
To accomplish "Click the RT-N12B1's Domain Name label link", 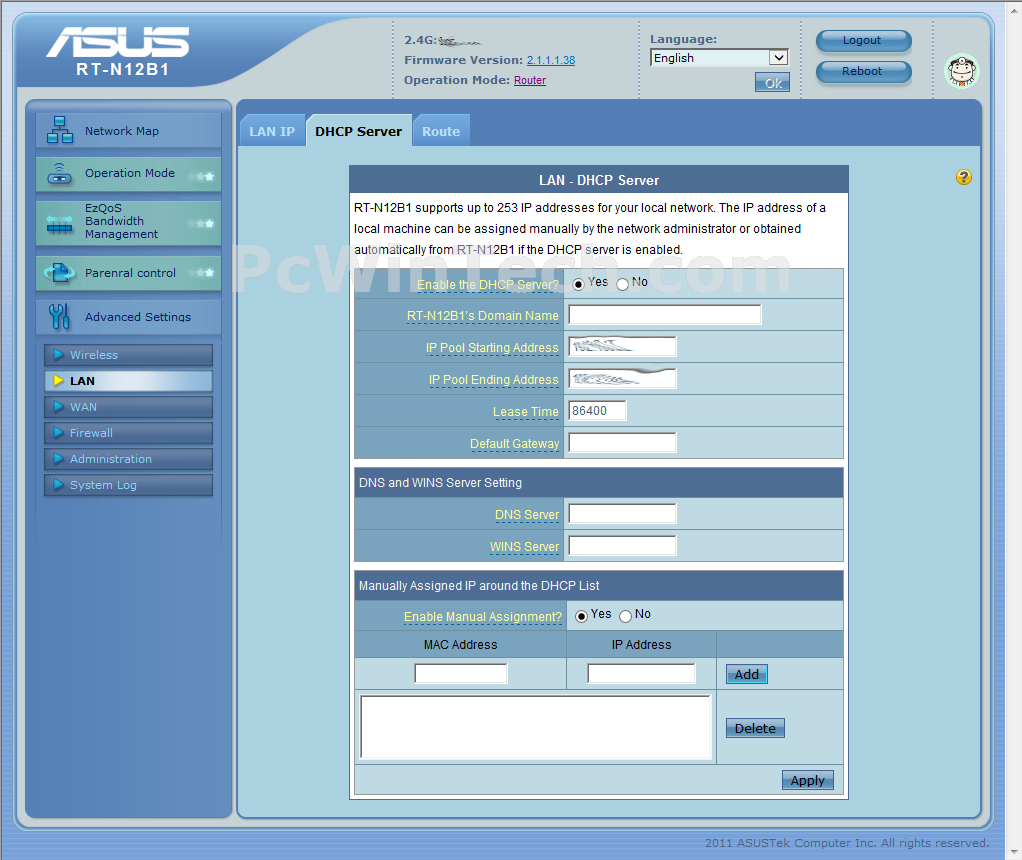I will click(482, 316).
